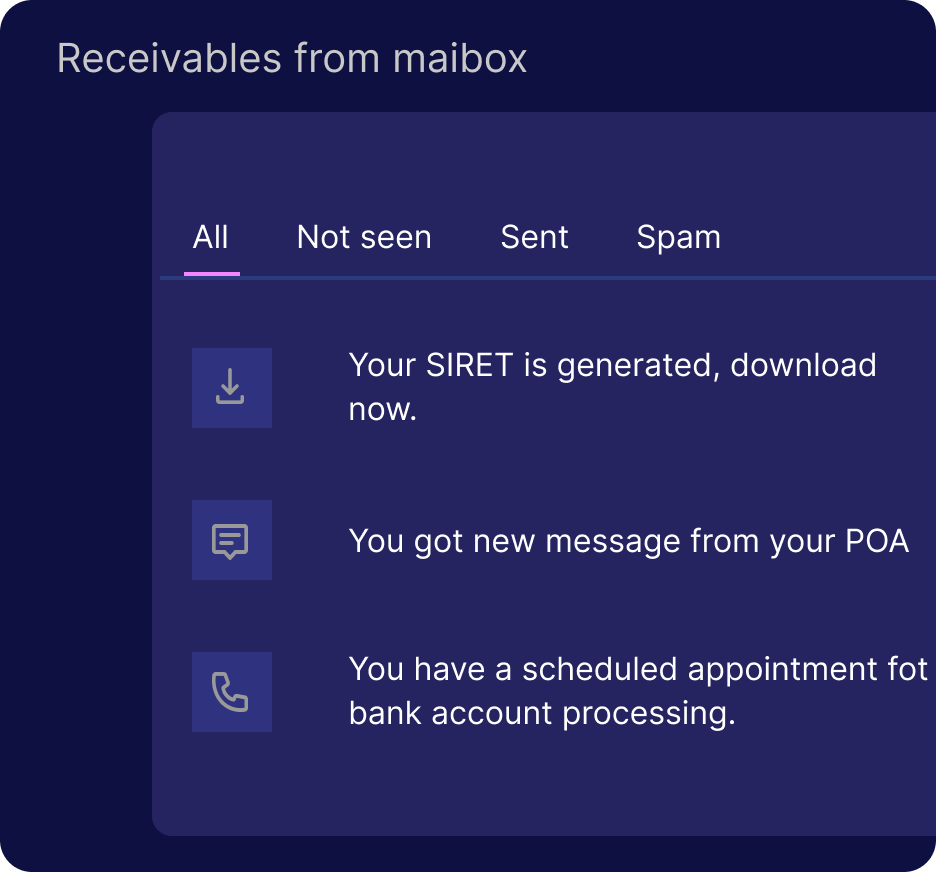Click the pink underline beneath All
Screen dimensions: 936x872
pyautogui.click(x=212, y=274)
